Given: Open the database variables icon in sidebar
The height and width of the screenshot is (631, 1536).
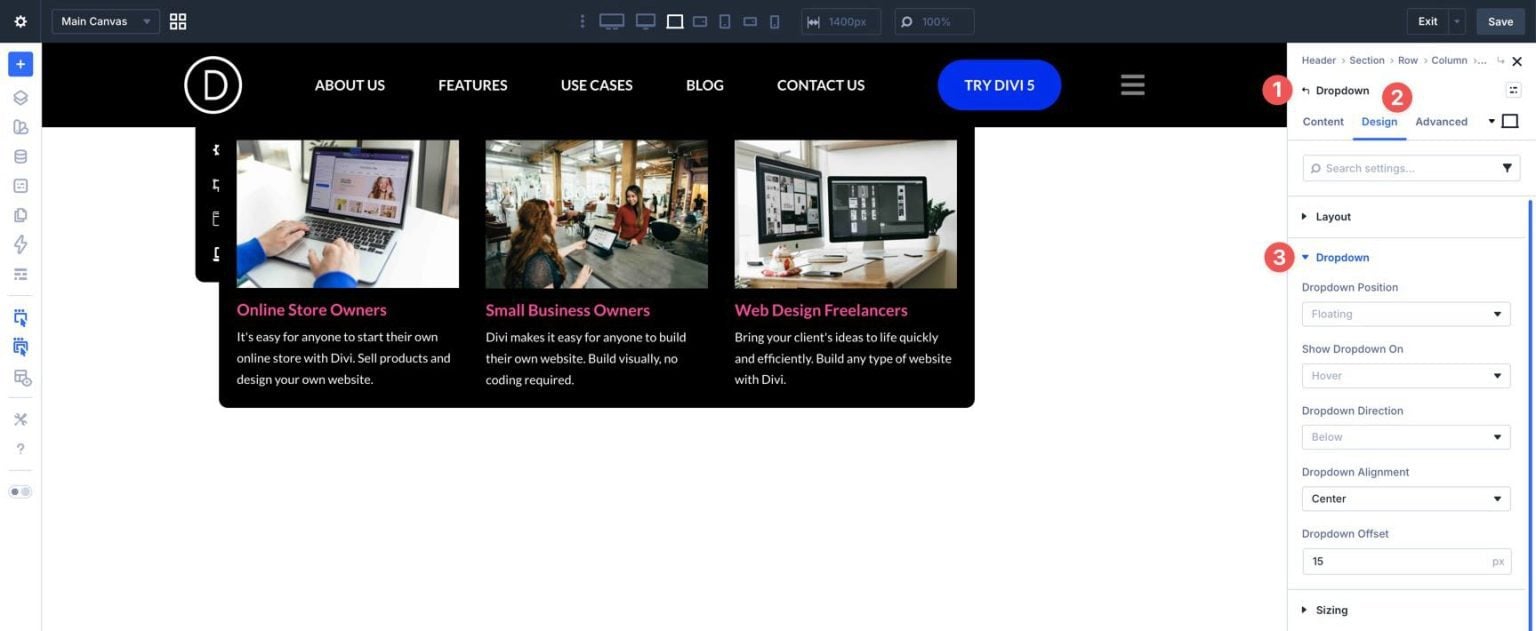Looking at the screenshot, I should click(x=20, y=157).
